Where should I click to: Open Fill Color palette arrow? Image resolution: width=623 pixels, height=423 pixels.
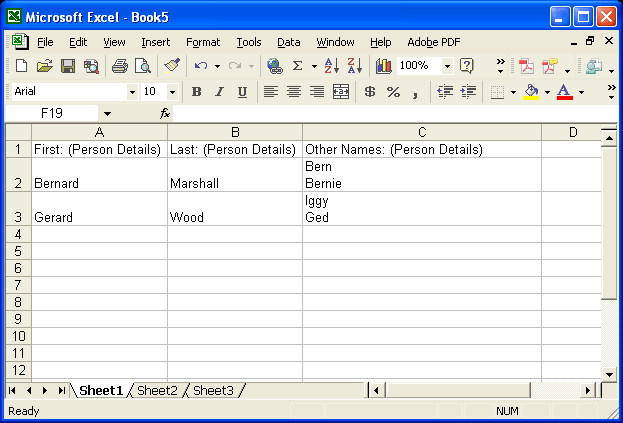[x=548, y=92]
